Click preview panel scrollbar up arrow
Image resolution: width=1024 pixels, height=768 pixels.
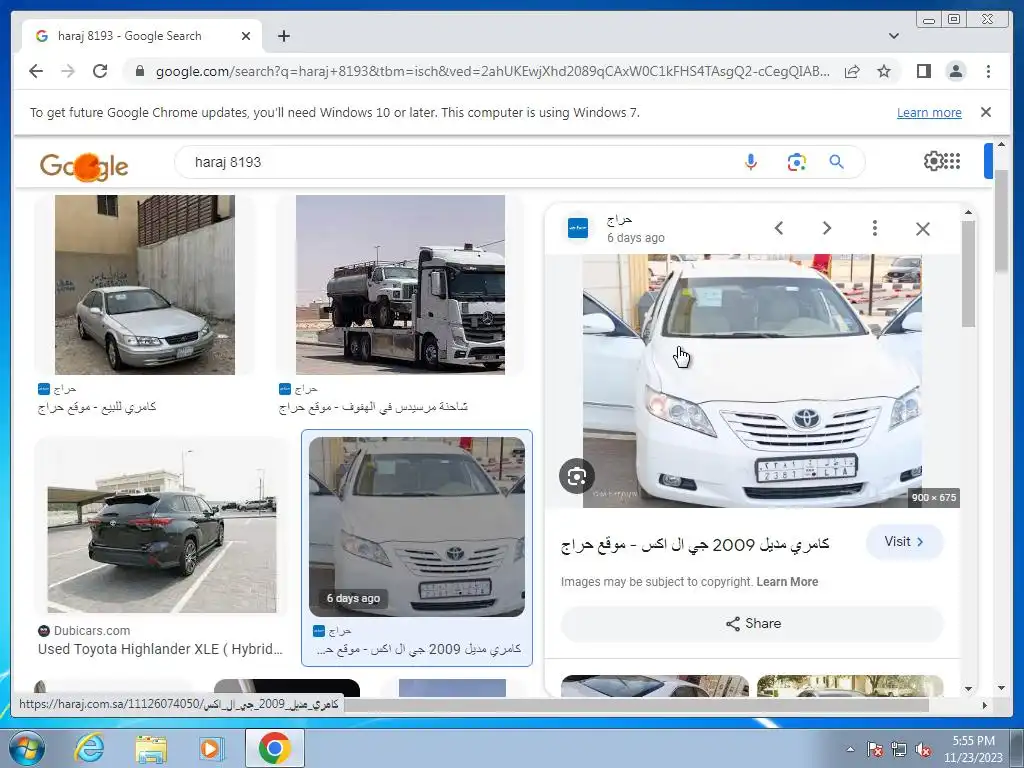(968, 212)
